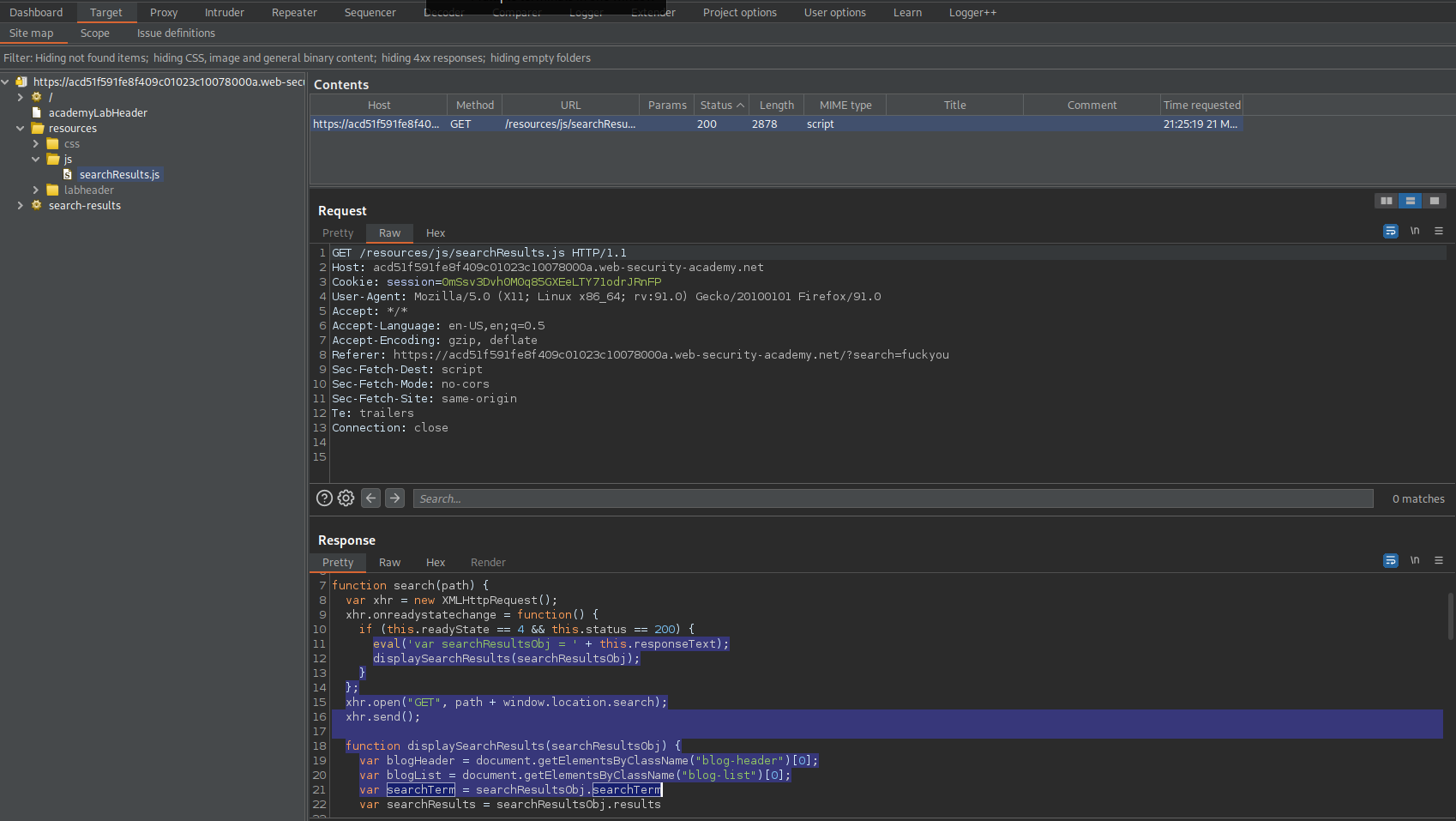Image resolution: width=1456 pixels, height=821 pixels.
Task: Click the 0 matches label
Action: tap(1418, 499)
